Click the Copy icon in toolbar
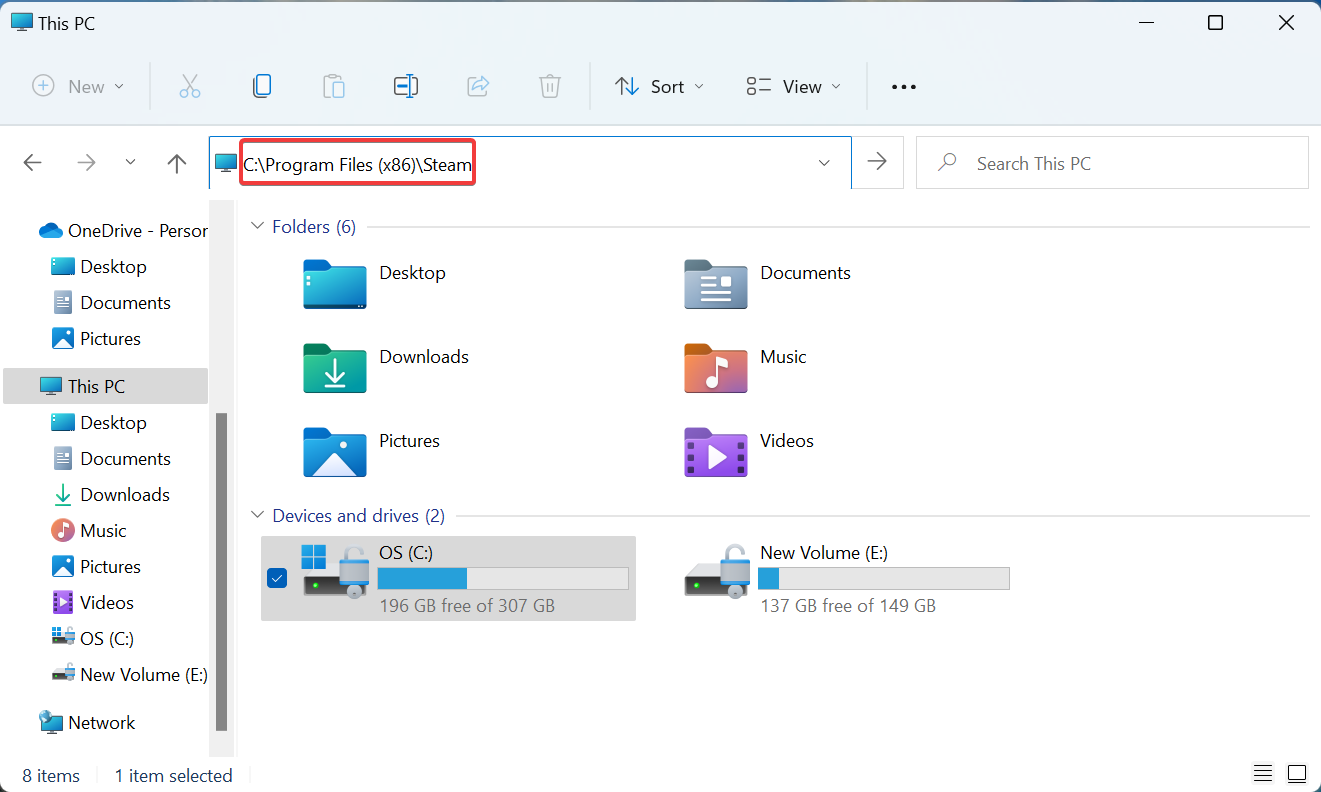Viewport: 1321px width, 792px height. pyautogui.click(x=262, y=87)
